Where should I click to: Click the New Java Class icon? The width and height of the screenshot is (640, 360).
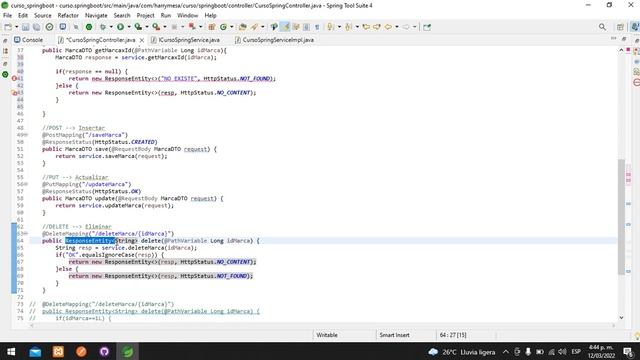click(x=223, y=27)
